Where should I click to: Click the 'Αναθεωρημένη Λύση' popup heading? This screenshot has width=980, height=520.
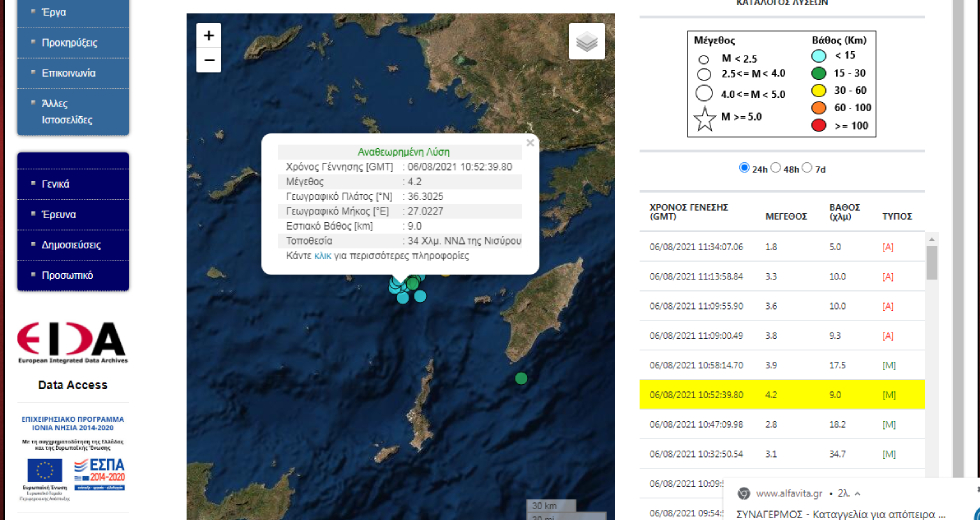[403, 152]
